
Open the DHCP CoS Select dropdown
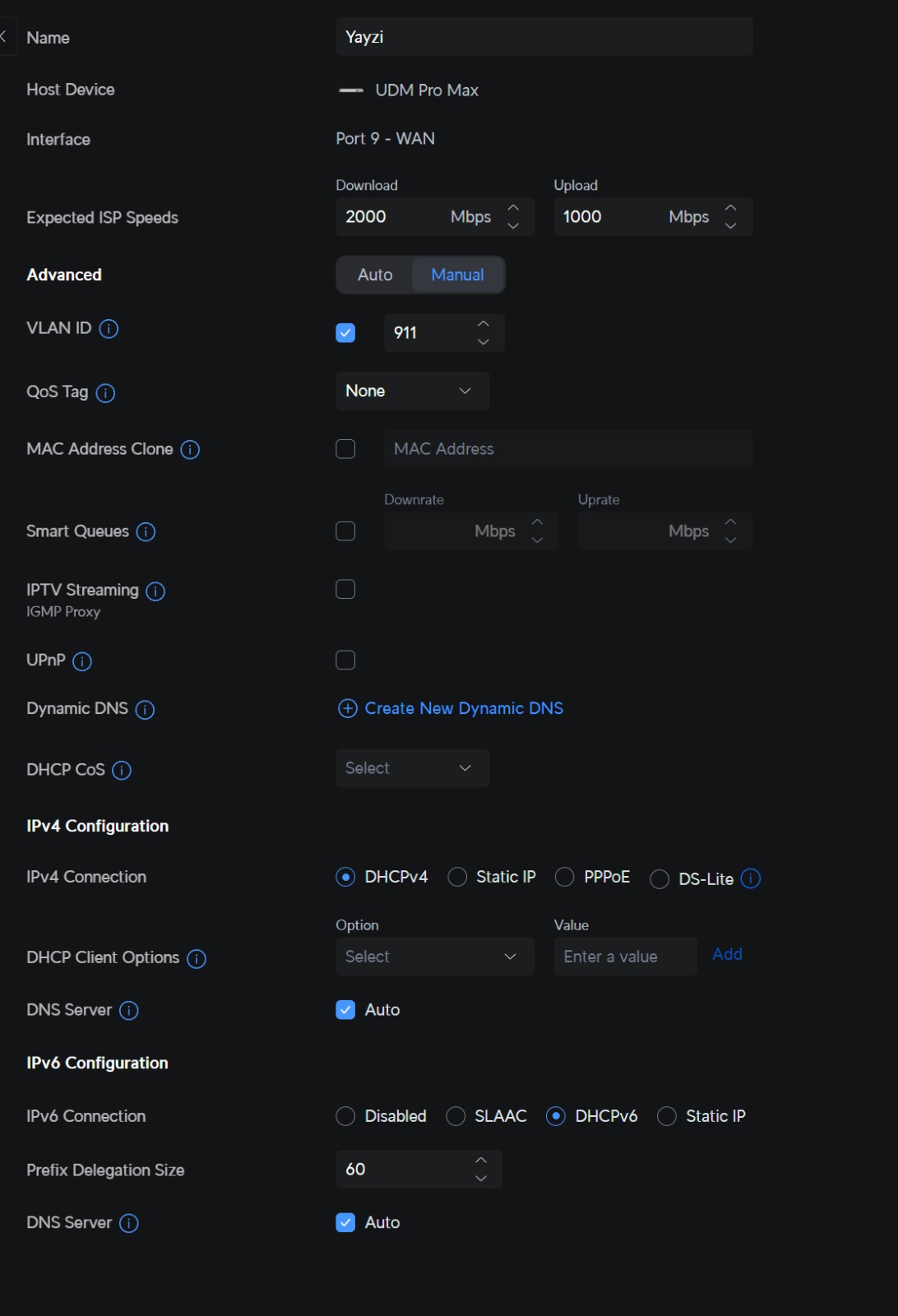click(x=412, y=768)
